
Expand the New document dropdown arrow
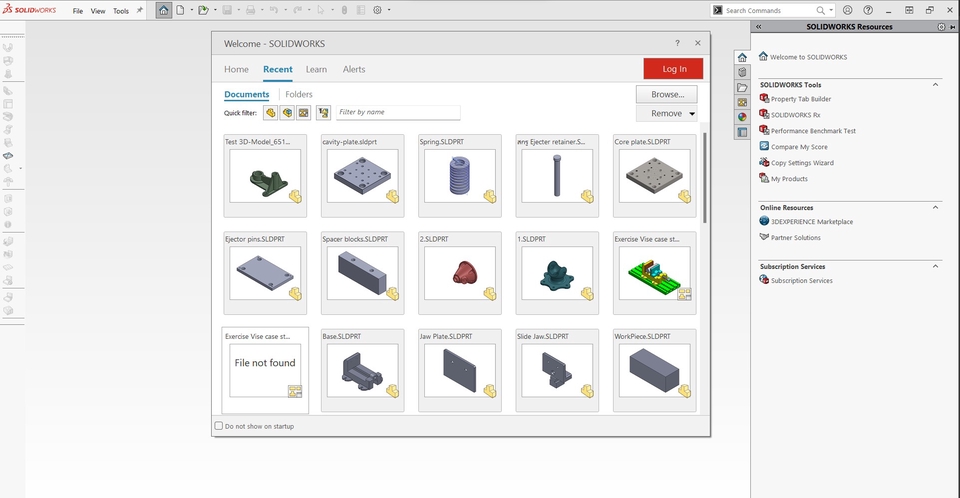click(192, 10)
